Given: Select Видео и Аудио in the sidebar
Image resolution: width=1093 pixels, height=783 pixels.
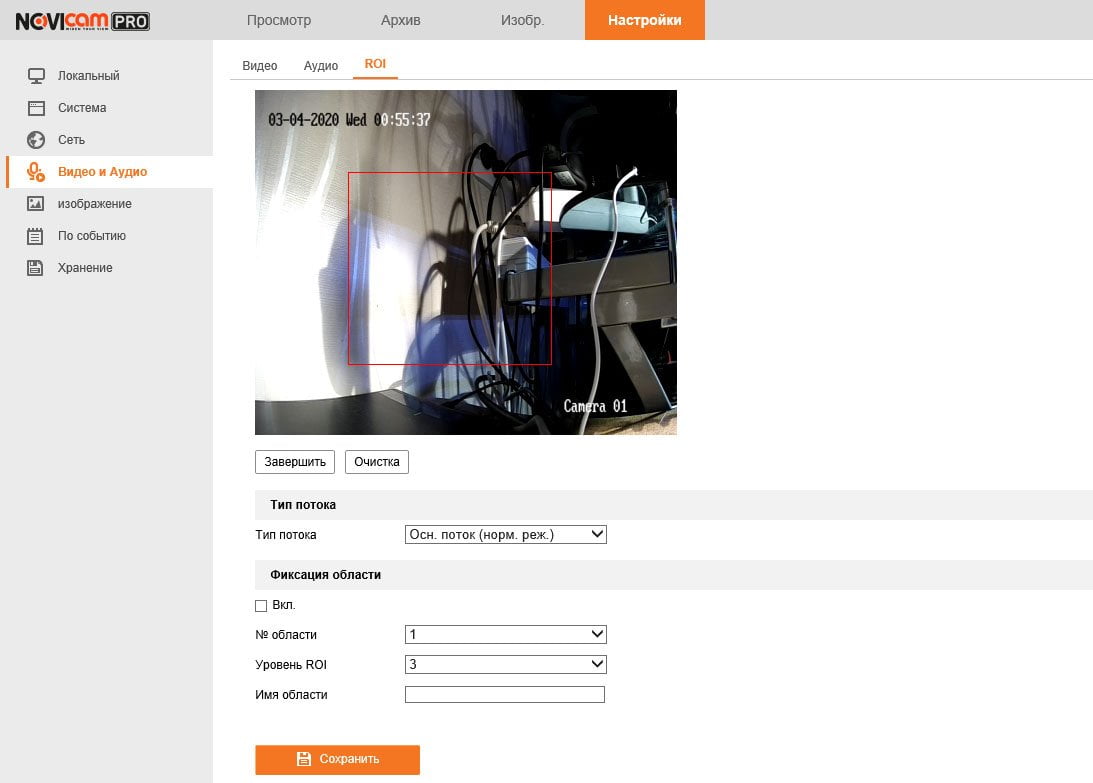Looking at the screenshot, I should tap(109, 172).
